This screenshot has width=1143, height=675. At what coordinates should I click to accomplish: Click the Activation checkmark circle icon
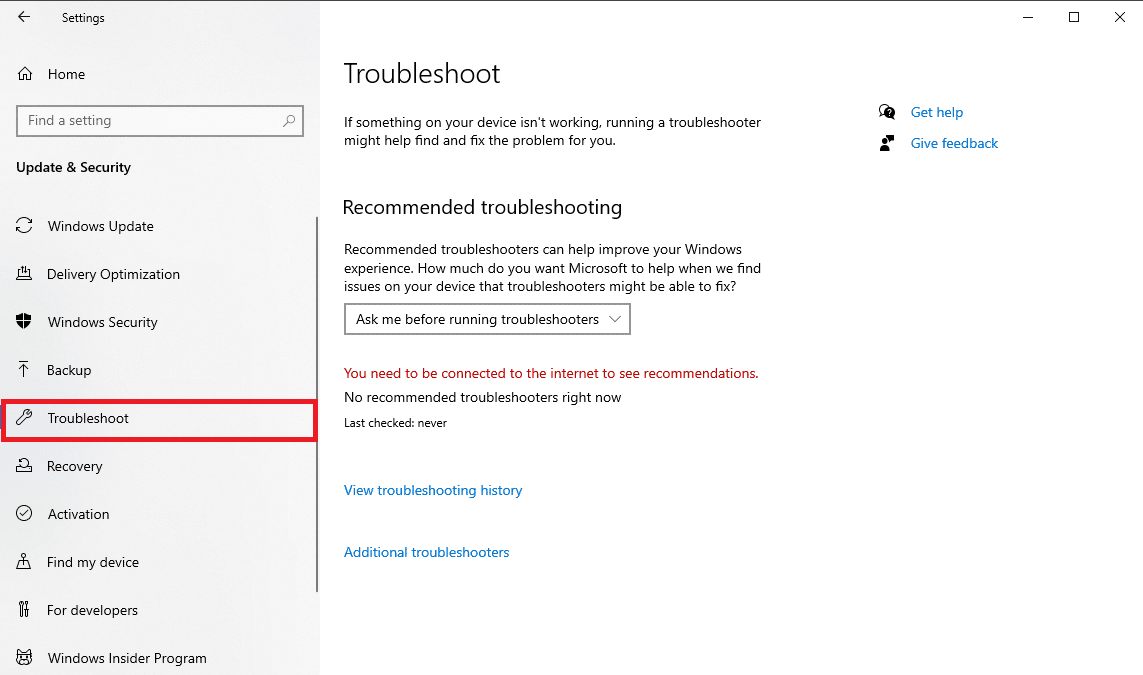(24, 513)
